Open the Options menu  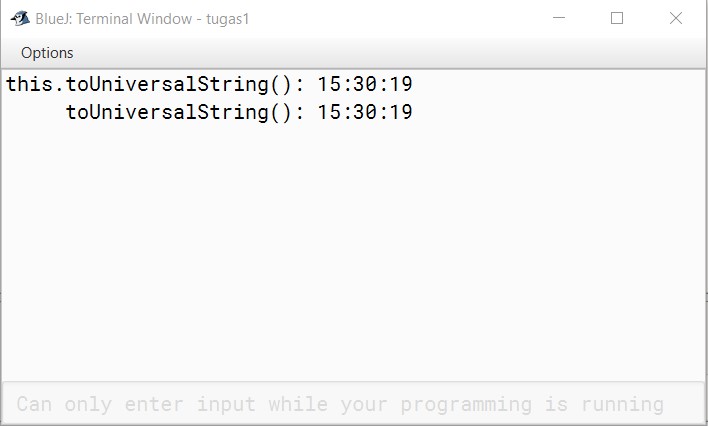[x=47, y=53]
